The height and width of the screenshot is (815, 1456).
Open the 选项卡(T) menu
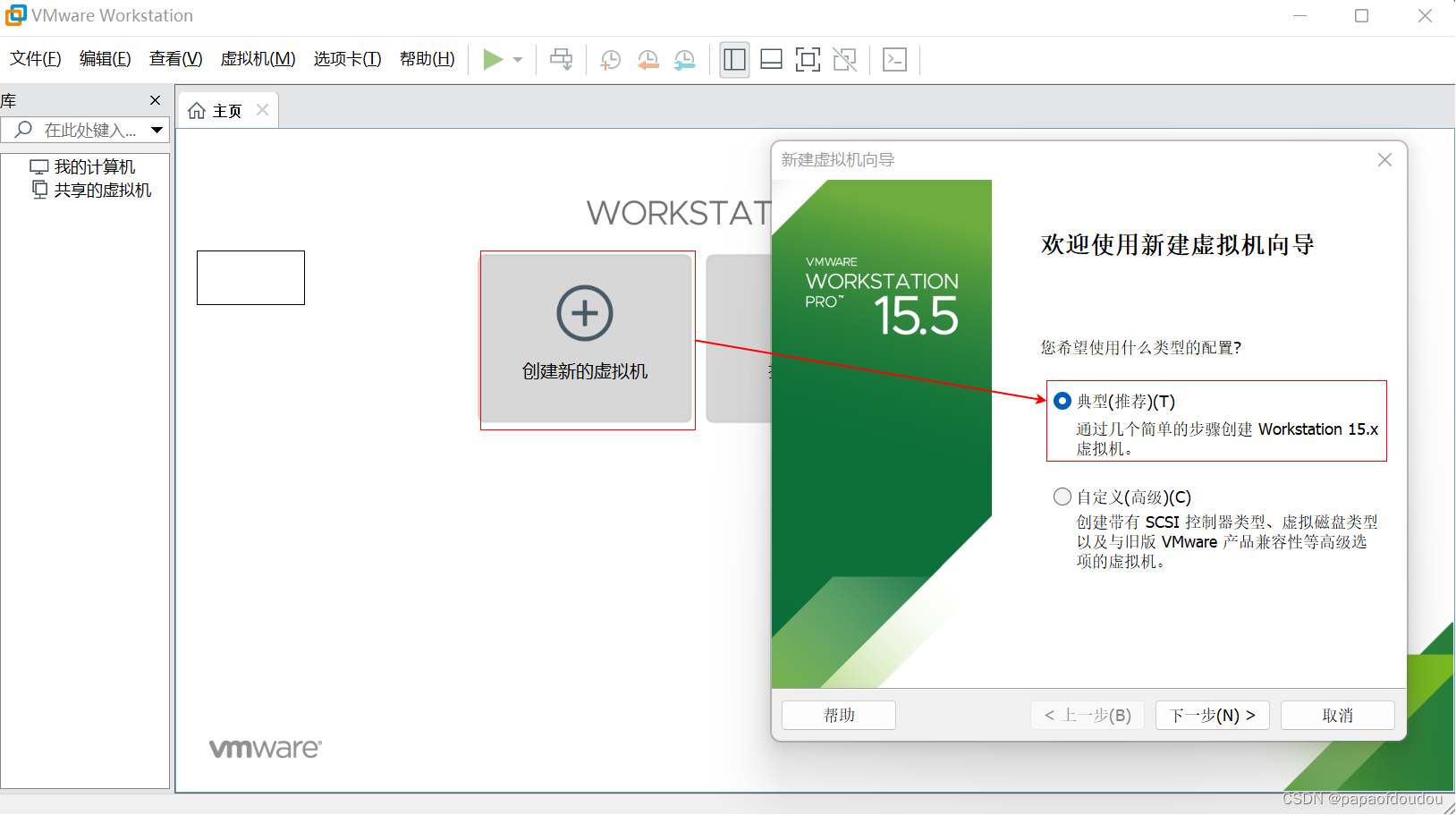(348, 59)
